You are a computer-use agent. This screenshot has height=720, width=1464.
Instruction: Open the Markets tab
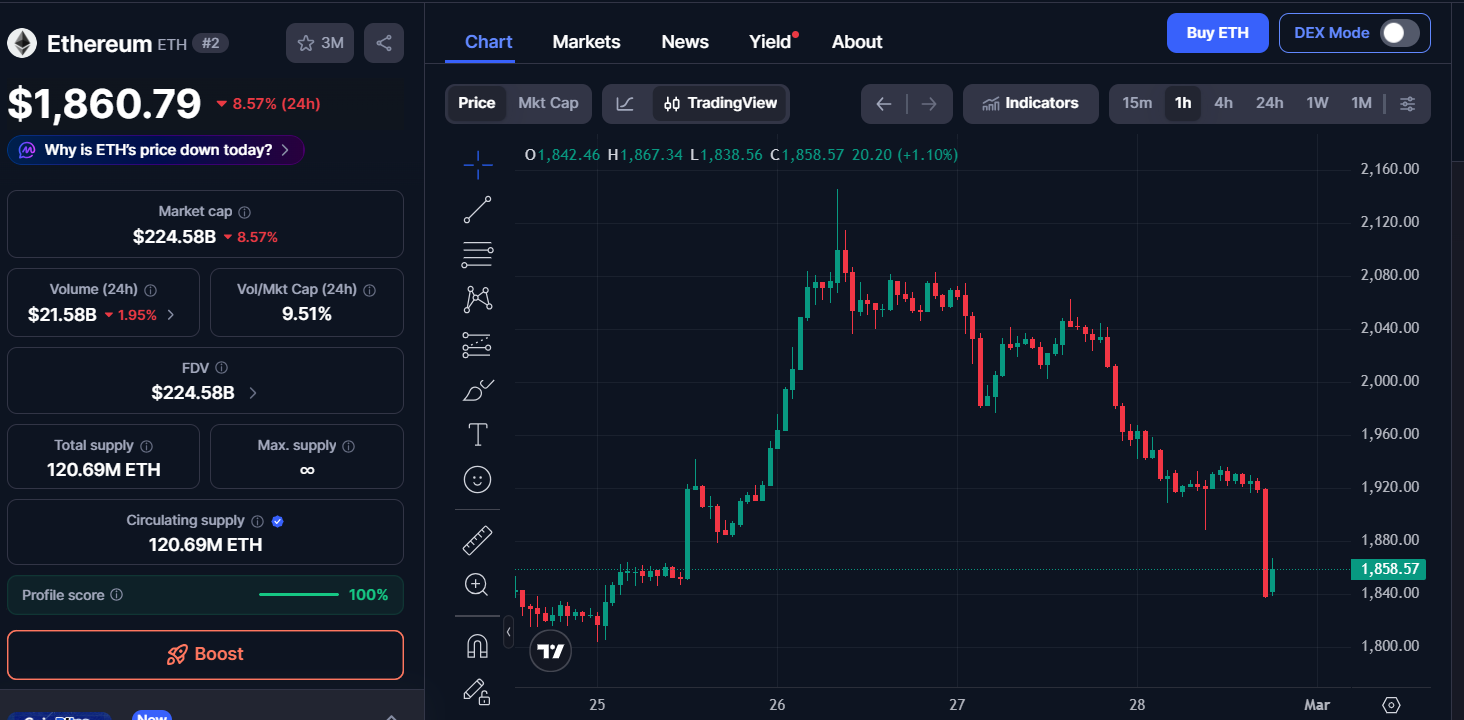586,42
